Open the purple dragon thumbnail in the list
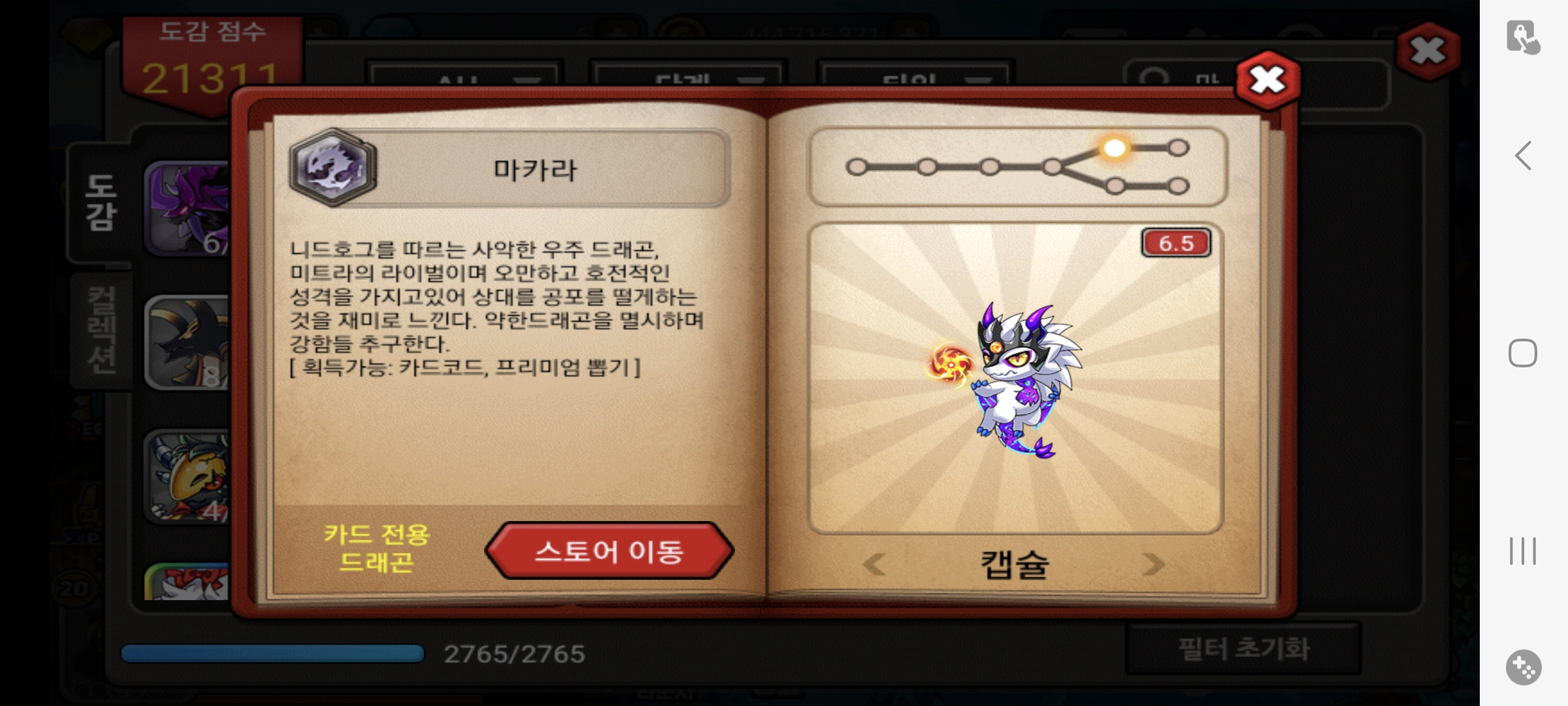 188,209
